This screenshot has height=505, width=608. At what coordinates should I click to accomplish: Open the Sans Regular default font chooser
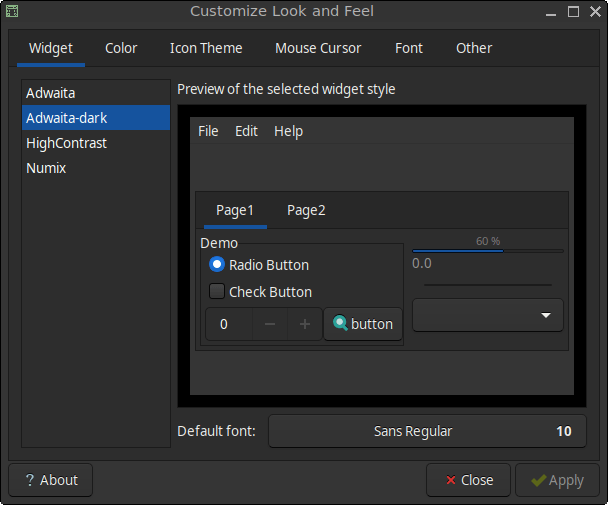(427, 431)
